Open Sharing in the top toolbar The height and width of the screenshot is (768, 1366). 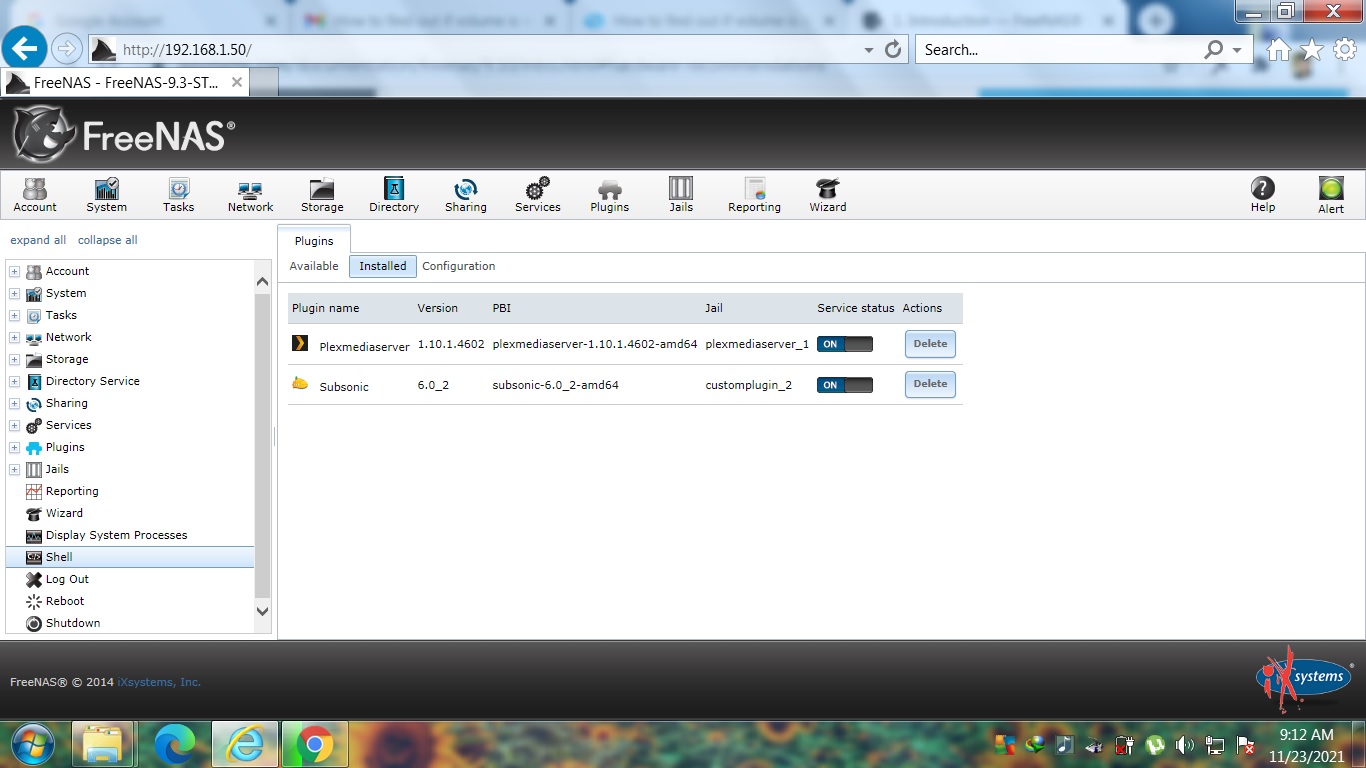(466, 195)
